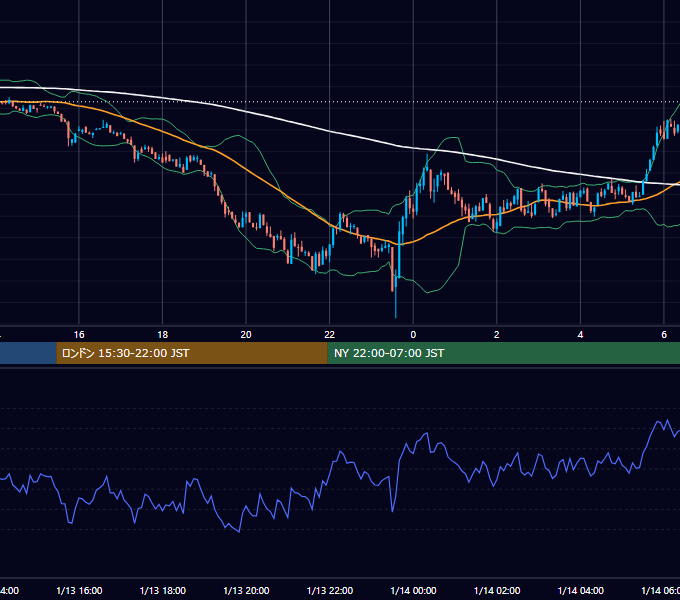
Task: Click the 1/14 04:00 label on lower axis
Action: click(x=581, y=590)
